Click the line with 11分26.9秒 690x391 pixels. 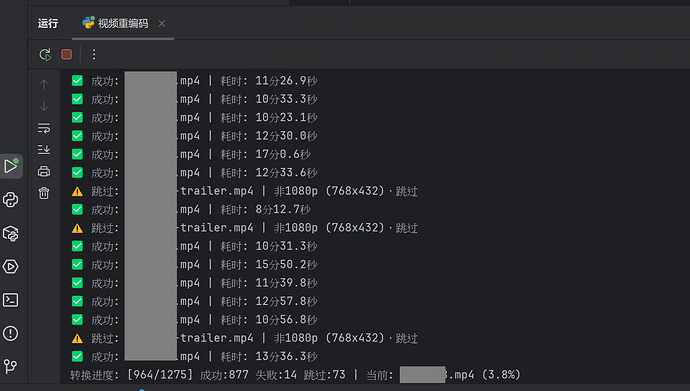pos(194,81)
